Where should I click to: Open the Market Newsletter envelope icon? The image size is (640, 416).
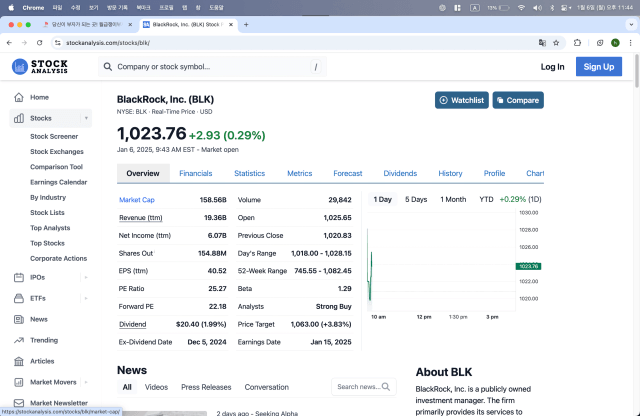pos(19,403)
